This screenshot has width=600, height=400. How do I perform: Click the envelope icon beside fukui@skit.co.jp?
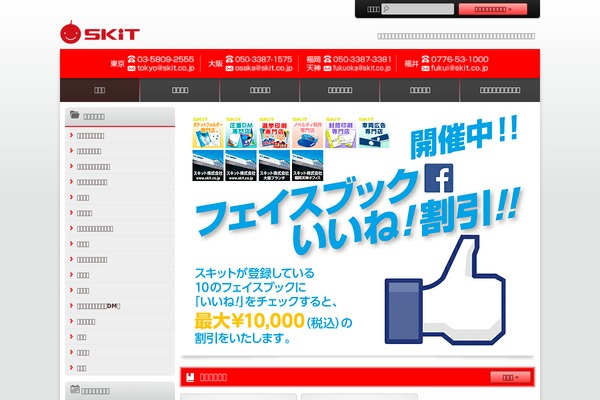pos(425,69)
